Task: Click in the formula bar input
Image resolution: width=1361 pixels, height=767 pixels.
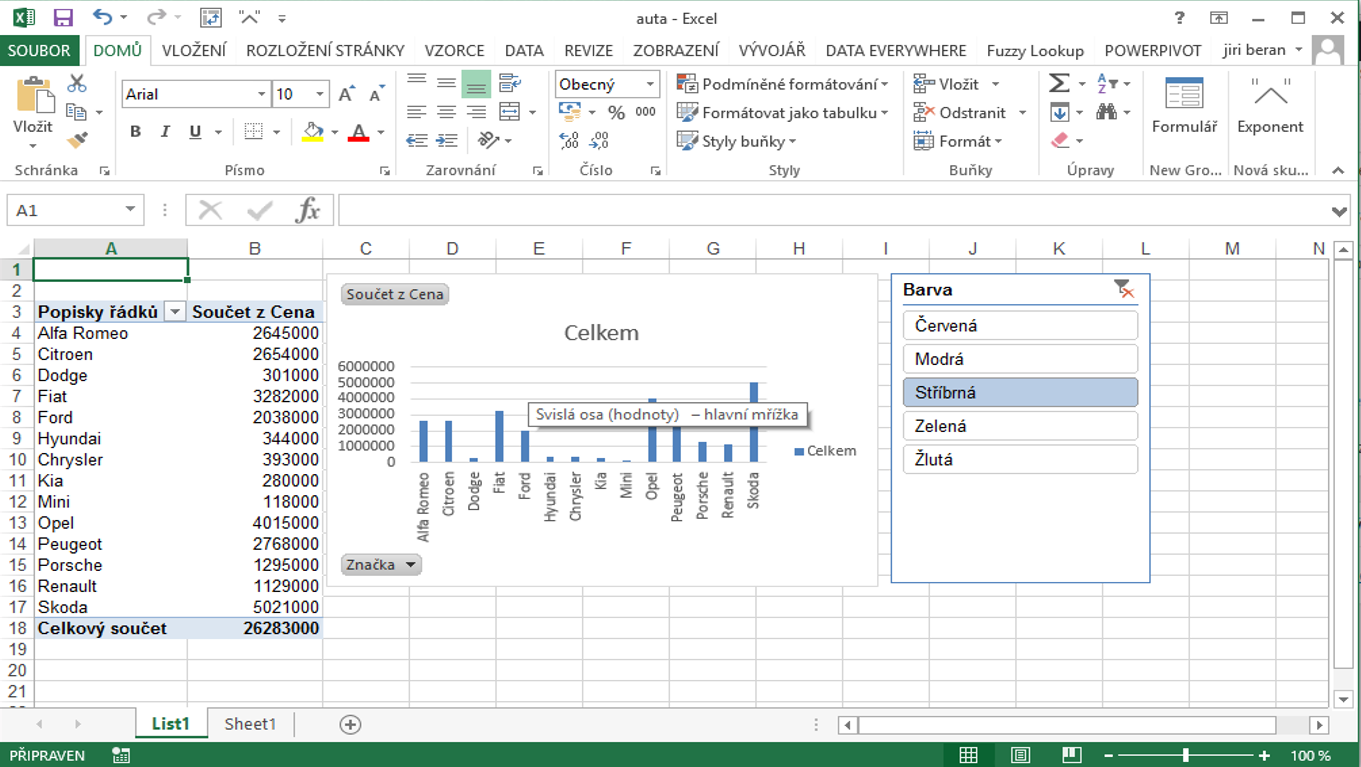Action: click(834, 210)
